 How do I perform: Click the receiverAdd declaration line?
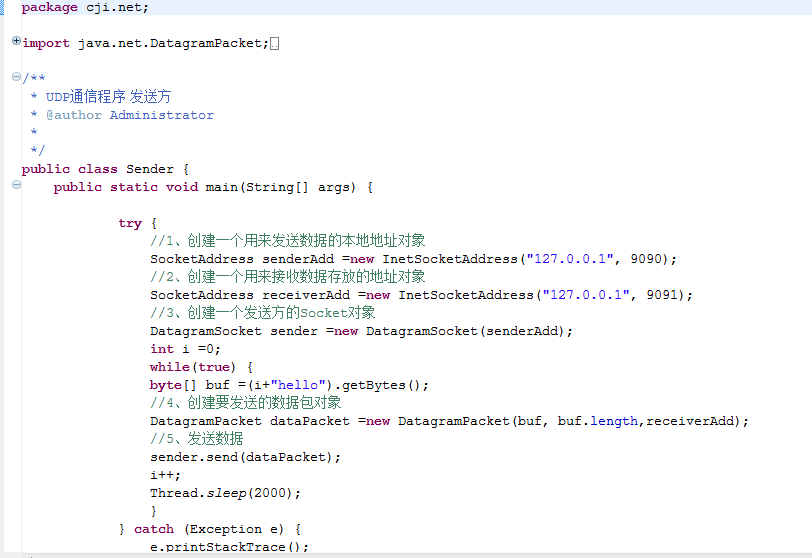click(421, 295)
